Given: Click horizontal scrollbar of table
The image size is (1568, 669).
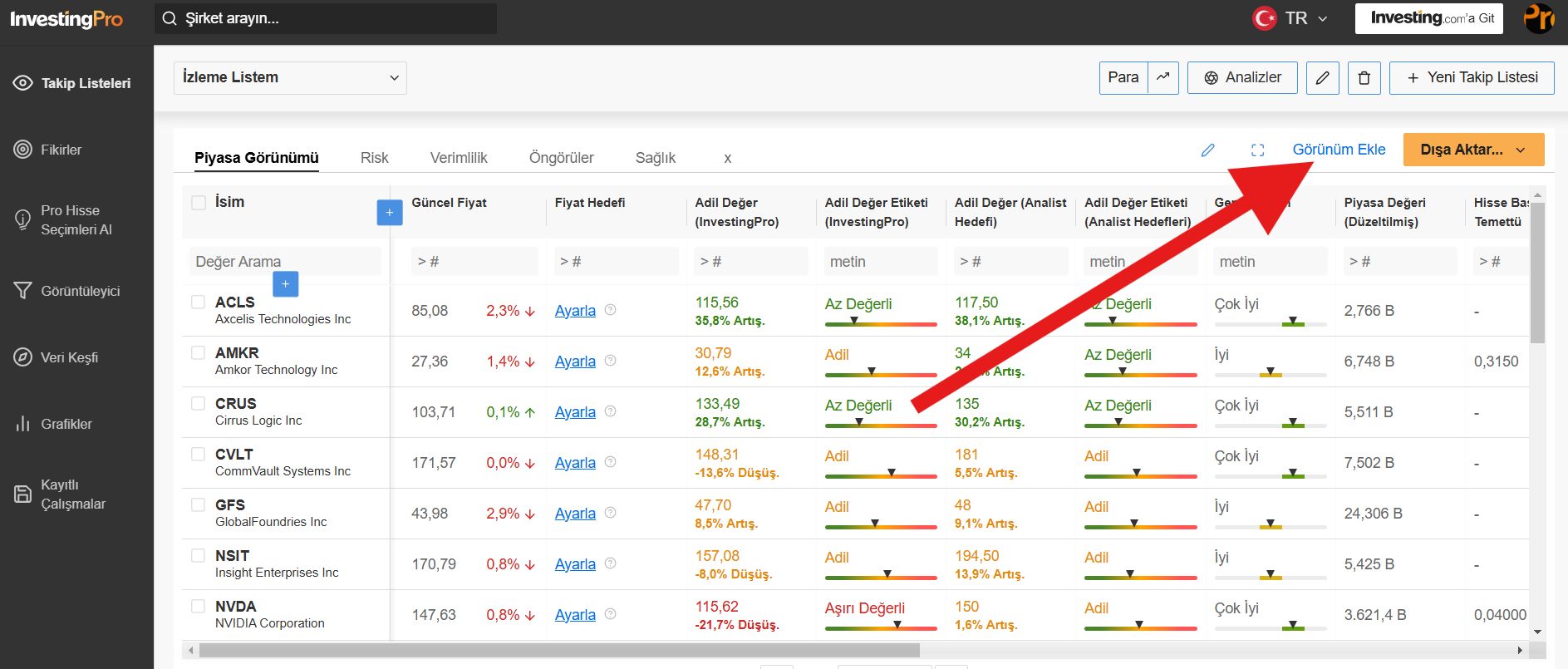Looking at the screenshot, I should pyautogui.click(x=559, y=650).
